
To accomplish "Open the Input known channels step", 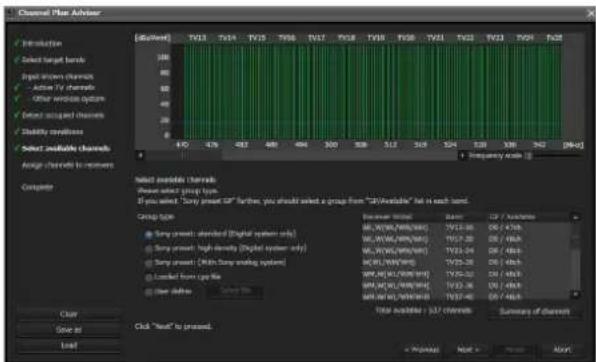I will 57,76.
